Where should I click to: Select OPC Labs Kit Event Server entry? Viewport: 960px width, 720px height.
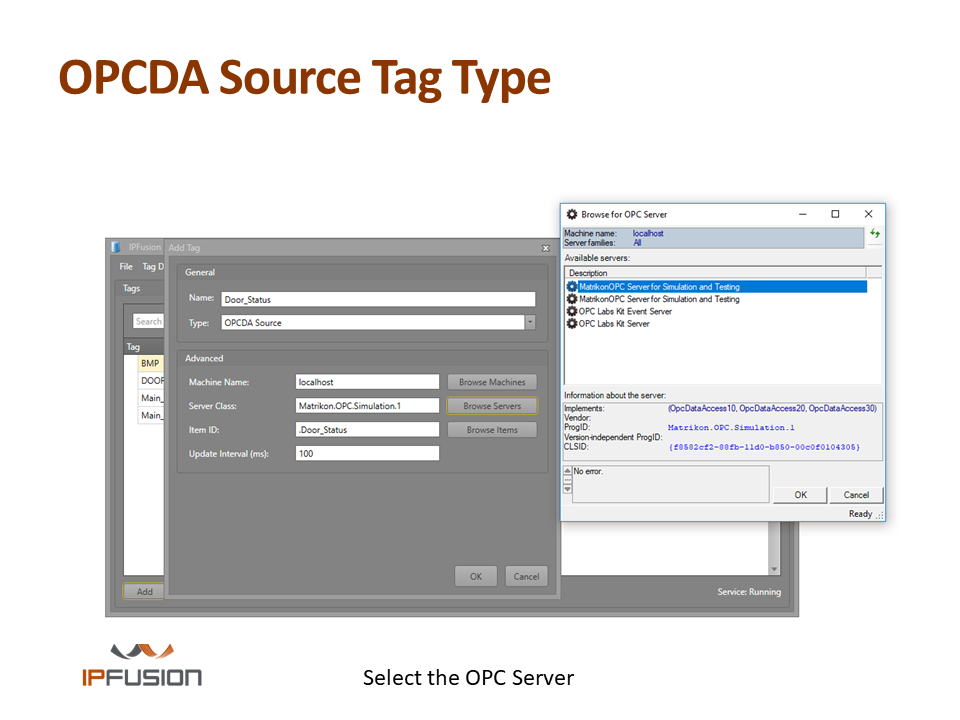pos(625,311)
